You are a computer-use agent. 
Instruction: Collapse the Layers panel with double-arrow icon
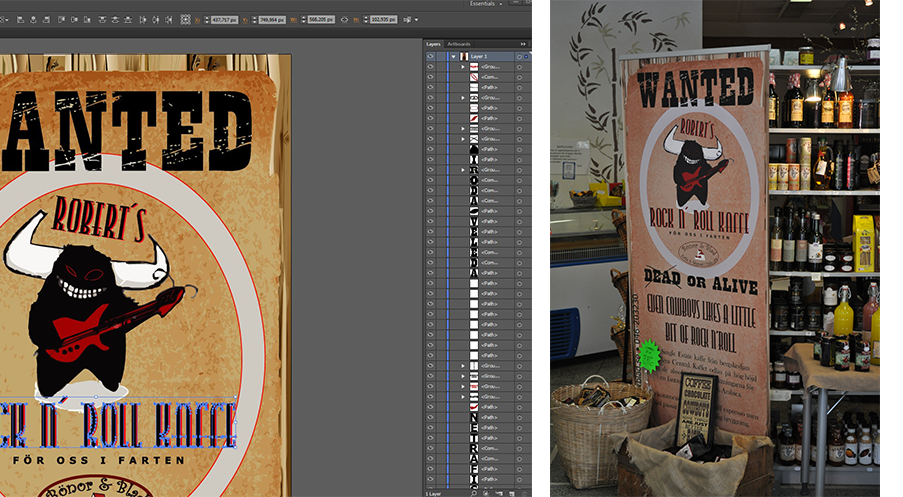523,44
